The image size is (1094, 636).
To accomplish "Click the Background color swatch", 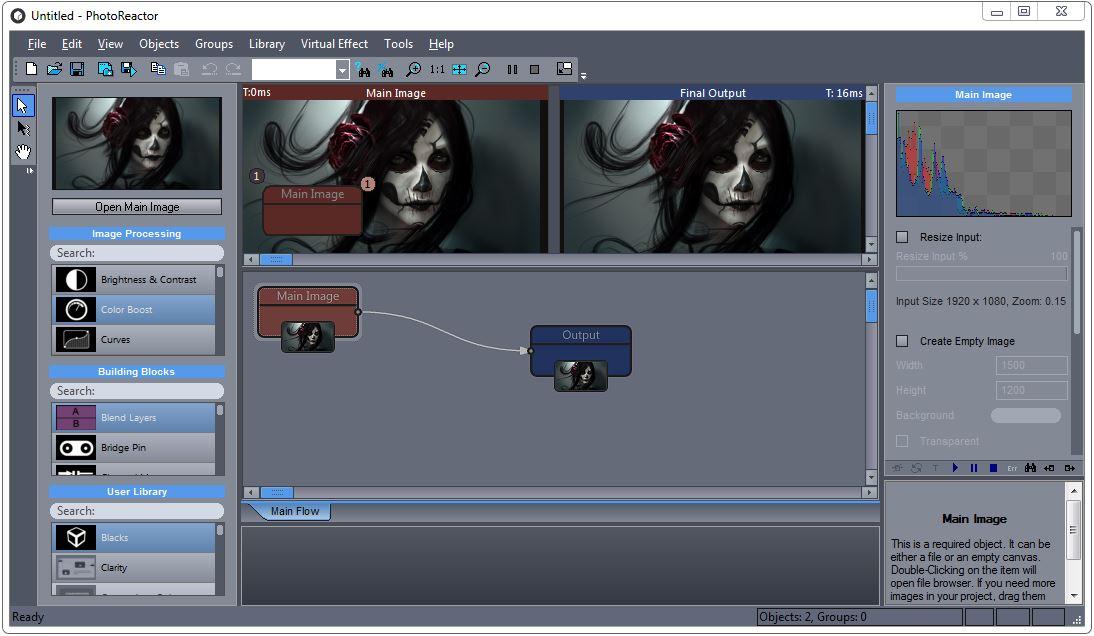I will click(1026, 416).
